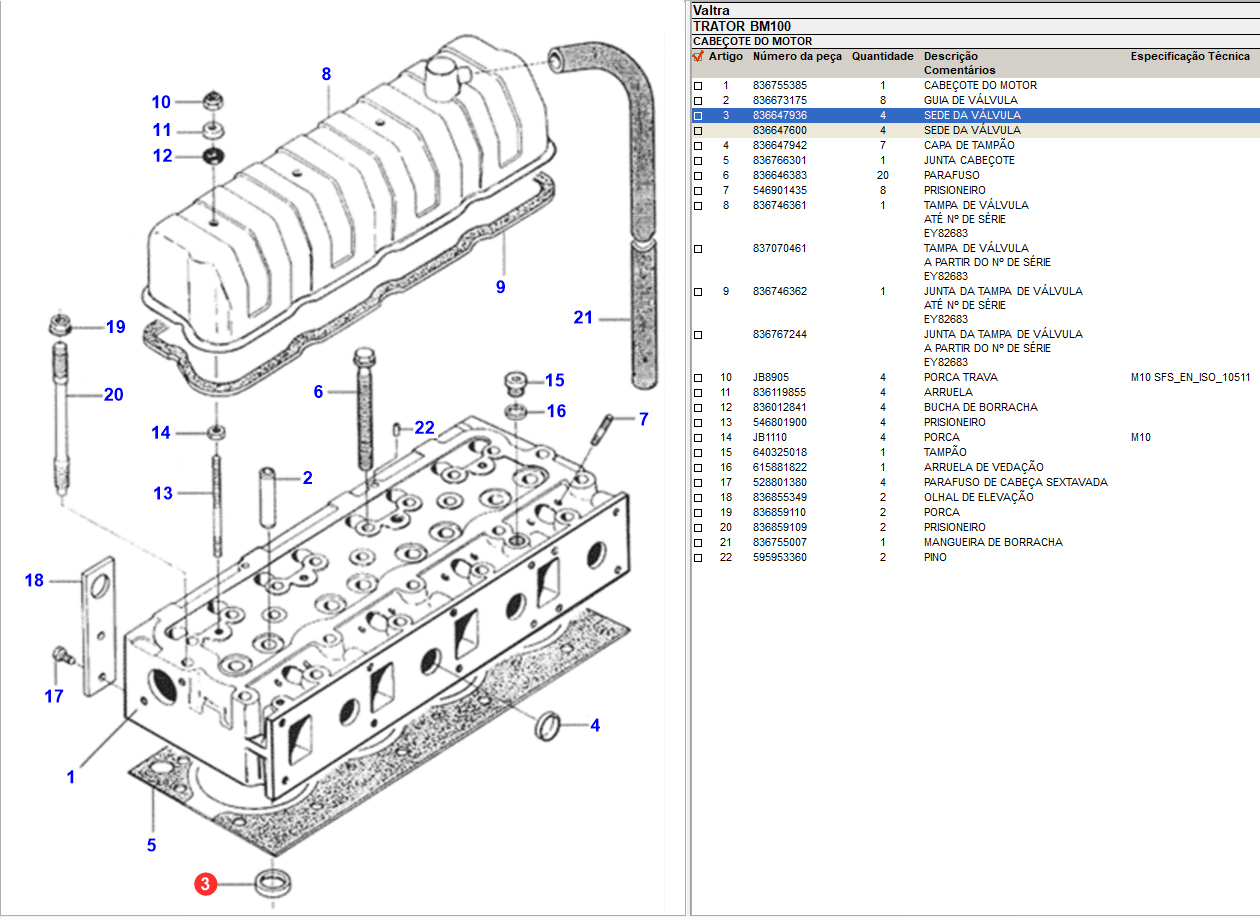
Task: Select callout 20 stud label in diagram
Action: click(x=113, y=395)
